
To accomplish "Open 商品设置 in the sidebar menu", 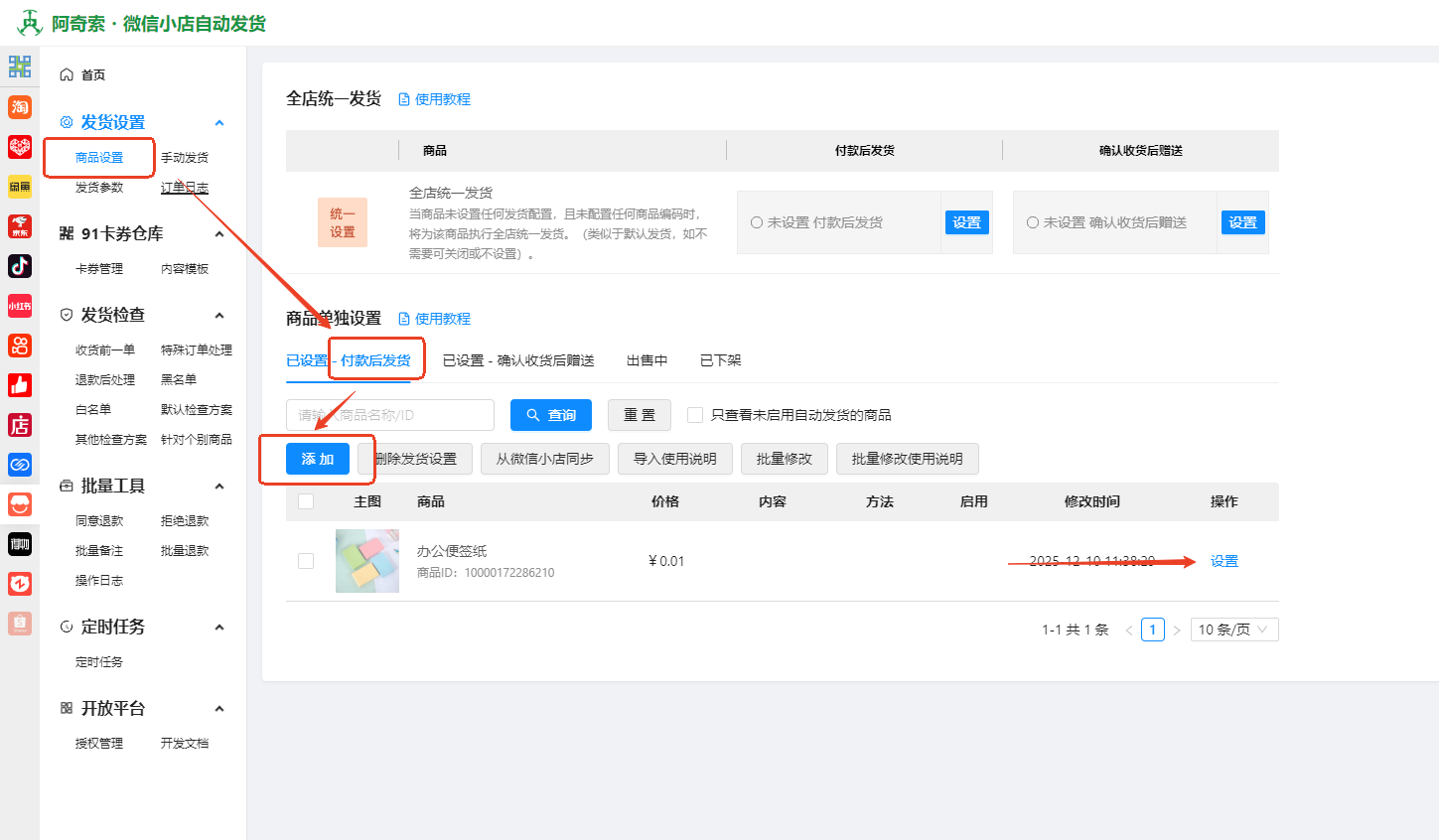I will pos(99,158).
